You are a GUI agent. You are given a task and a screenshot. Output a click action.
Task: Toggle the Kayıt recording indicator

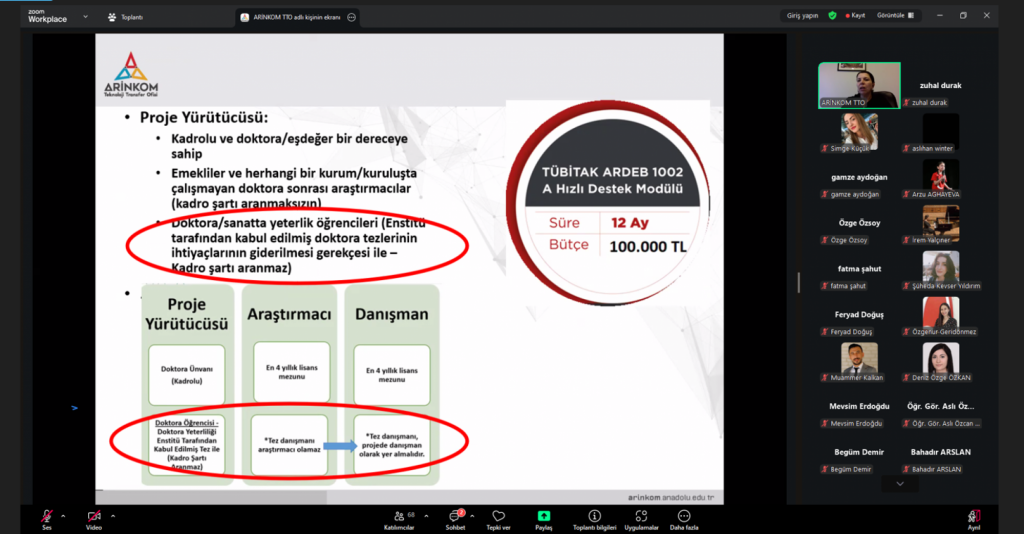coord(855,16)
